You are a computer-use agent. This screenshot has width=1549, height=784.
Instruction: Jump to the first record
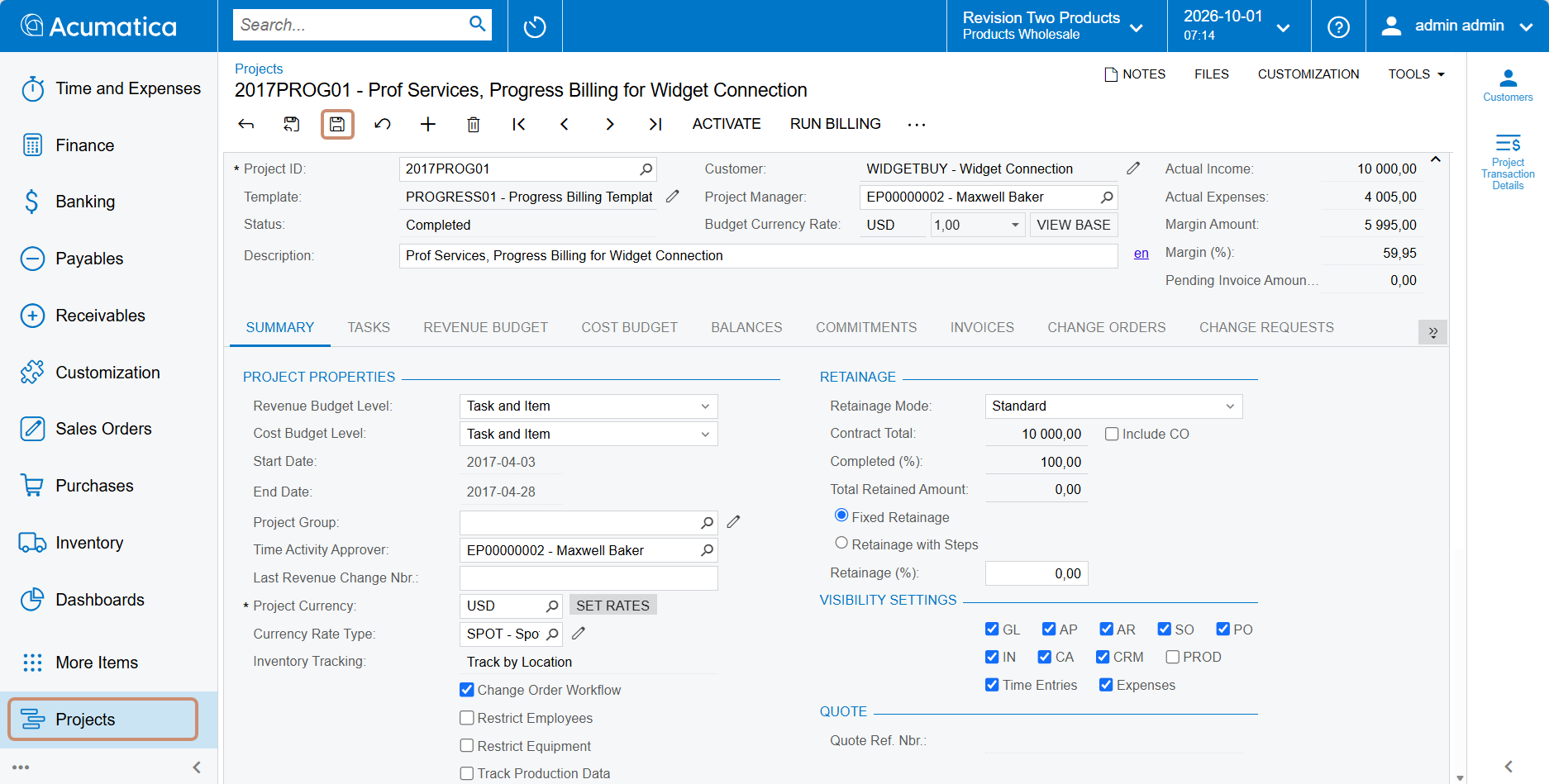[x=519, y=124]
